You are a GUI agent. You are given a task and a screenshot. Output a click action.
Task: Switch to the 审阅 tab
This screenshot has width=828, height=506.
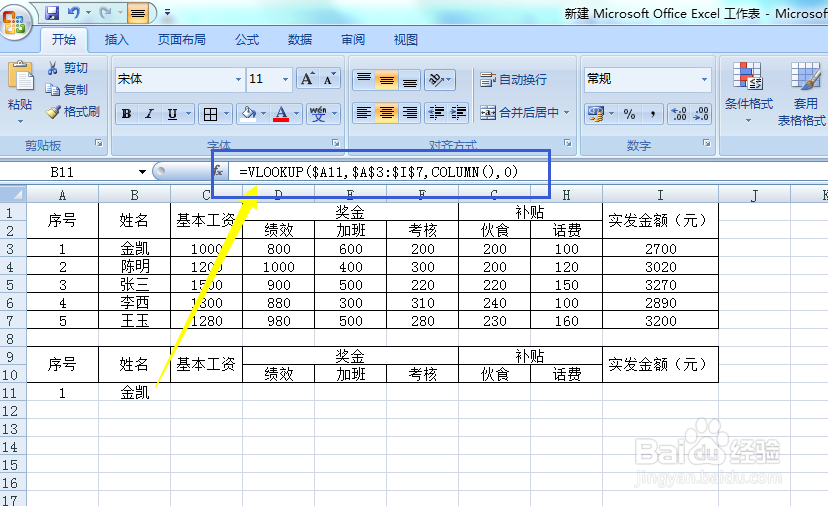(353, 40)
